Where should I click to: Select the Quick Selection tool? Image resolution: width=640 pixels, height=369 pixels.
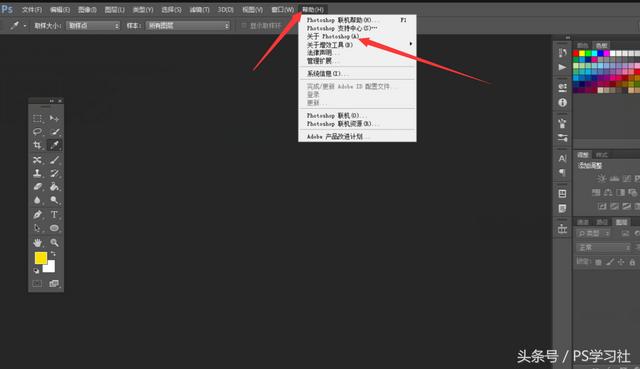tap(54, 131)
